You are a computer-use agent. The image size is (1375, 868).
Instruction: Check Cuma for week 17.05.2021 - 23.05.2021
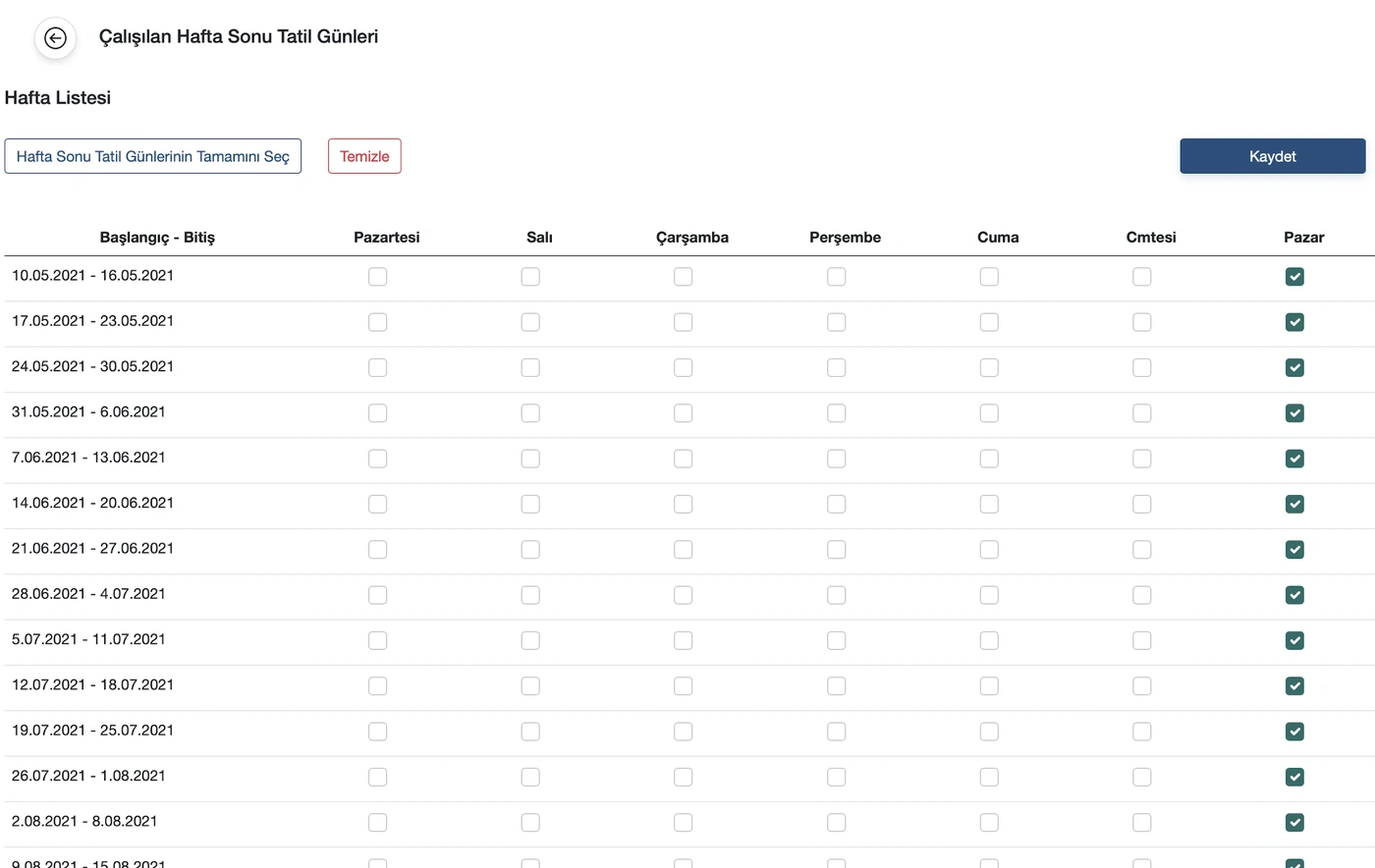(989, 322)
